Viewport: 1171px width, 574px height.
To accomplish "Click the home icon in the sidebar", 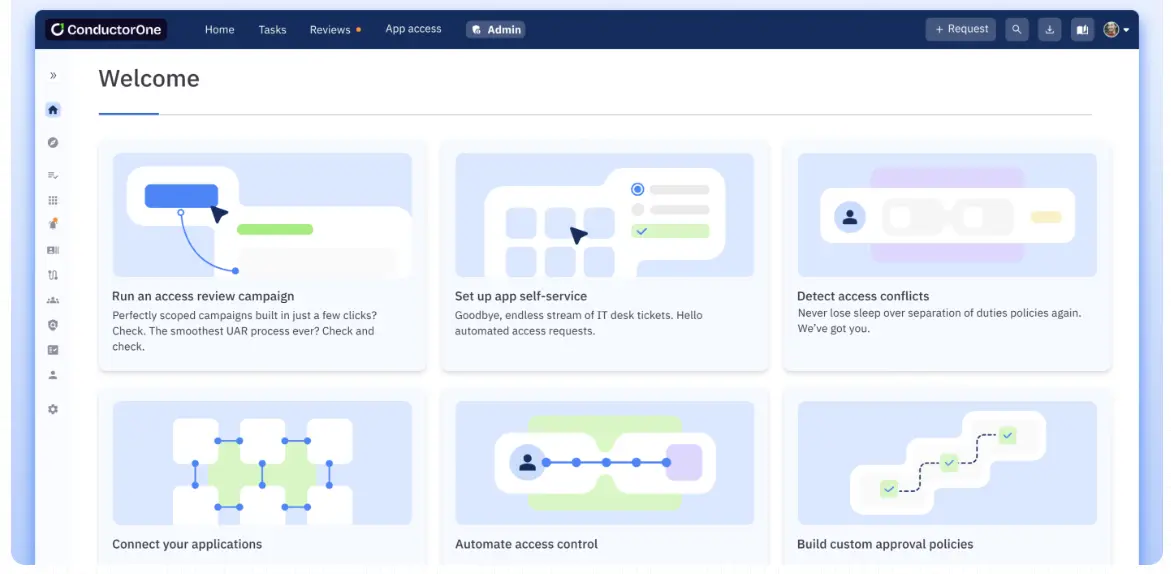I will [x=53, y=110].
